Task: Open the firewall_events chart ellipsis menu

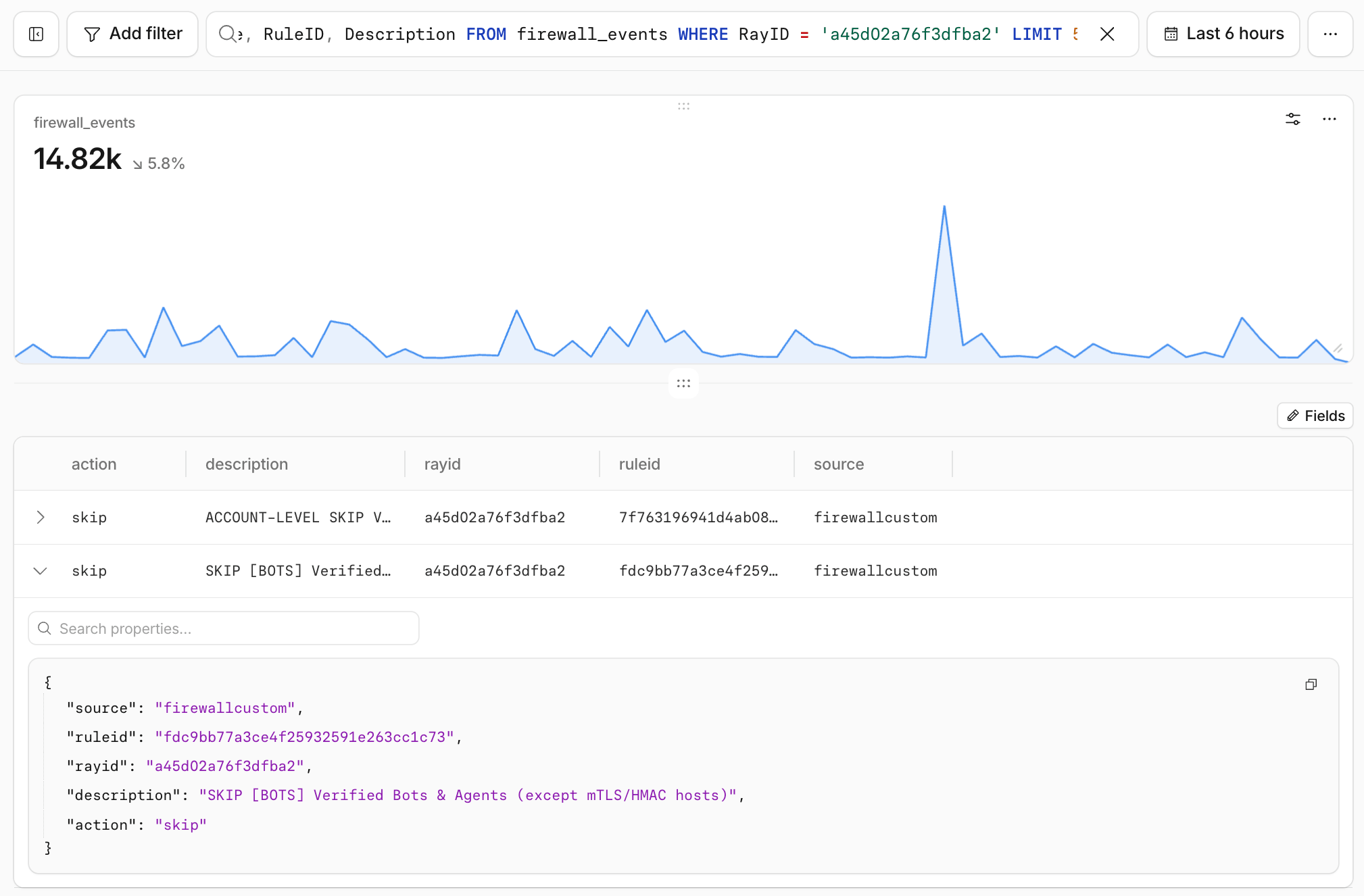Action: [x=1330, y=119]
